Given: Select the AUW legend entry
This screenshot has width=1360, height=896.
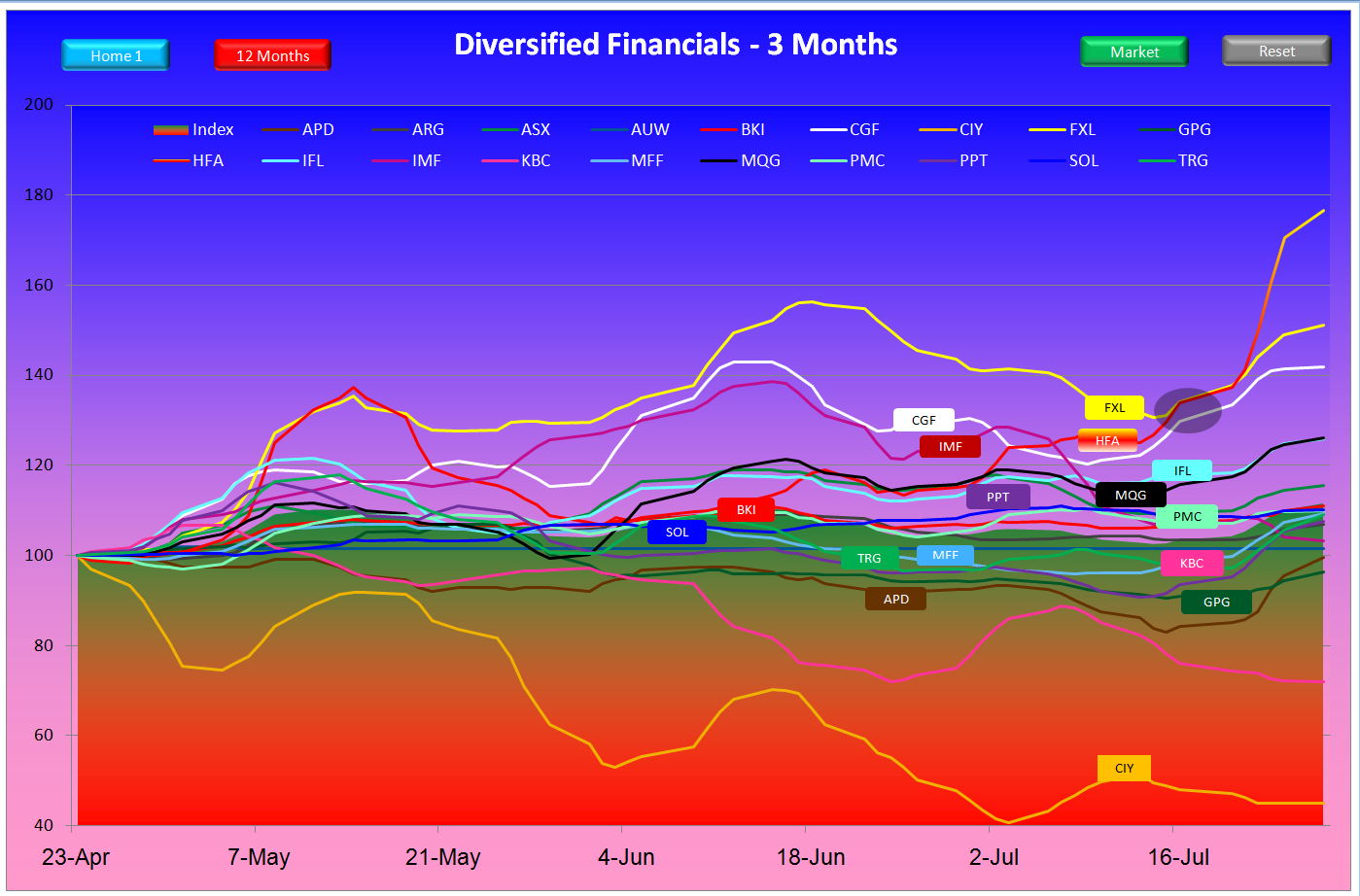Looking at the screenshot, I should 630,129.
